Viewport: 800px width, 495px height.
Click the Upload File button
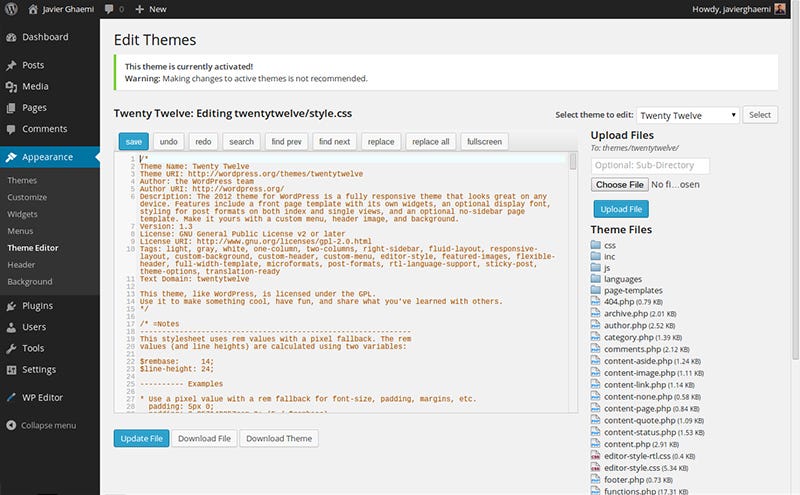621,209
